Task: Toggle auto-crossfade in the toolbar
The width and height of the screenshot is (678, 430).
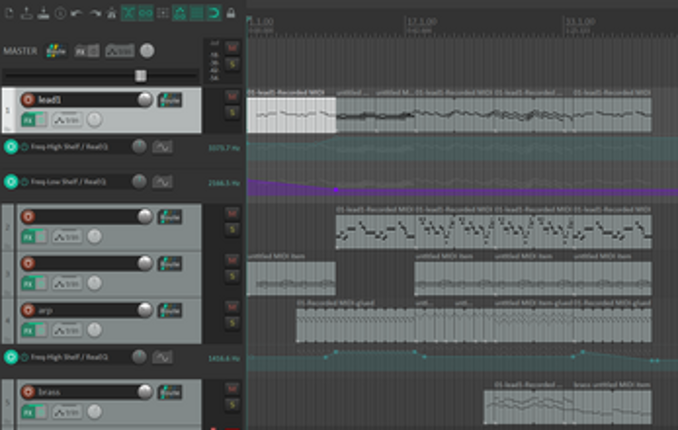Action: (x=128, y=13)
